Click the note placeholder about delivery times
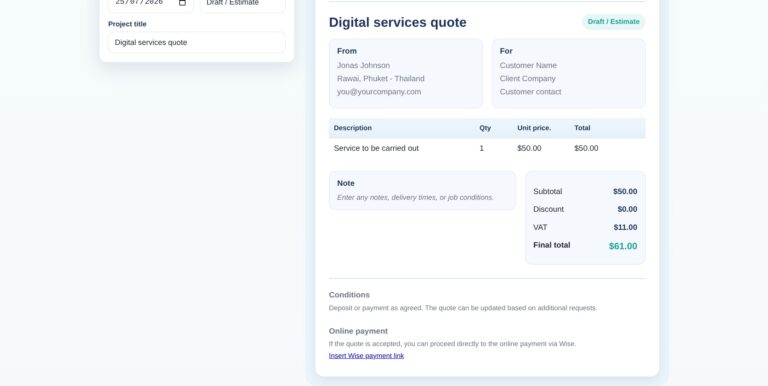768x386 pixels. [415, 197]
